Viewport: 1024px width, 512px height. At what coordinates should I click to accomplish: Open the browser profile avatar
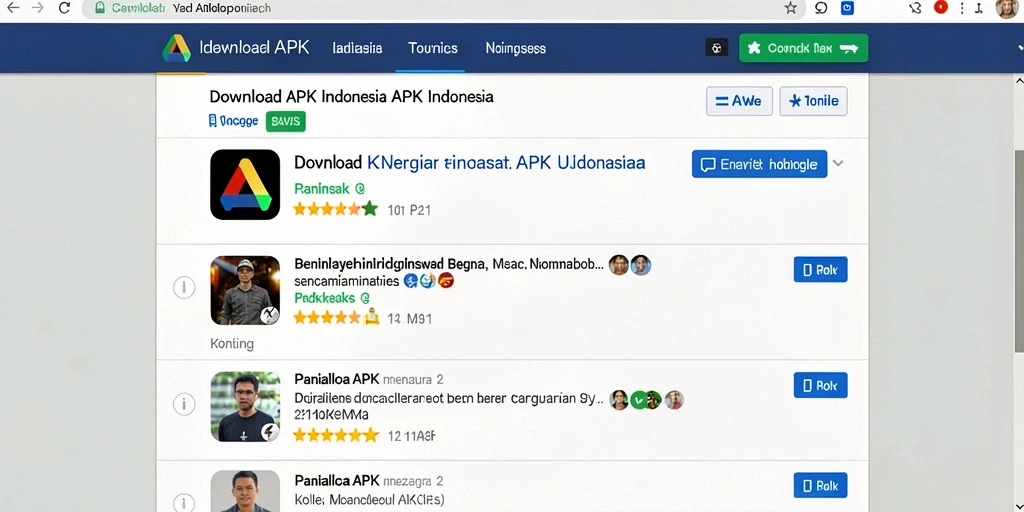coord(1006,8)
